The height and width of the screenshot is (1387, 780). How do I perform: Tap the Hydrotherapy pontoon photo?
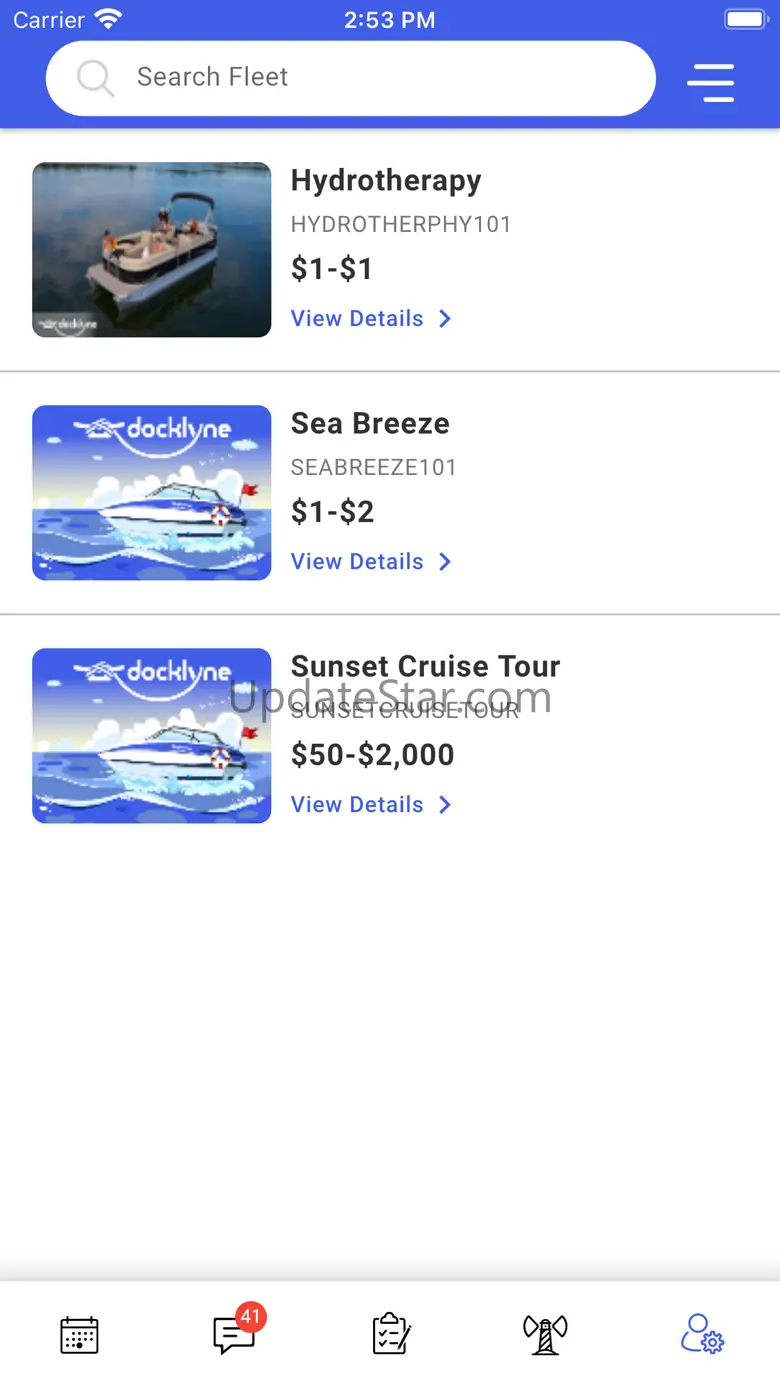click(152, 250)
